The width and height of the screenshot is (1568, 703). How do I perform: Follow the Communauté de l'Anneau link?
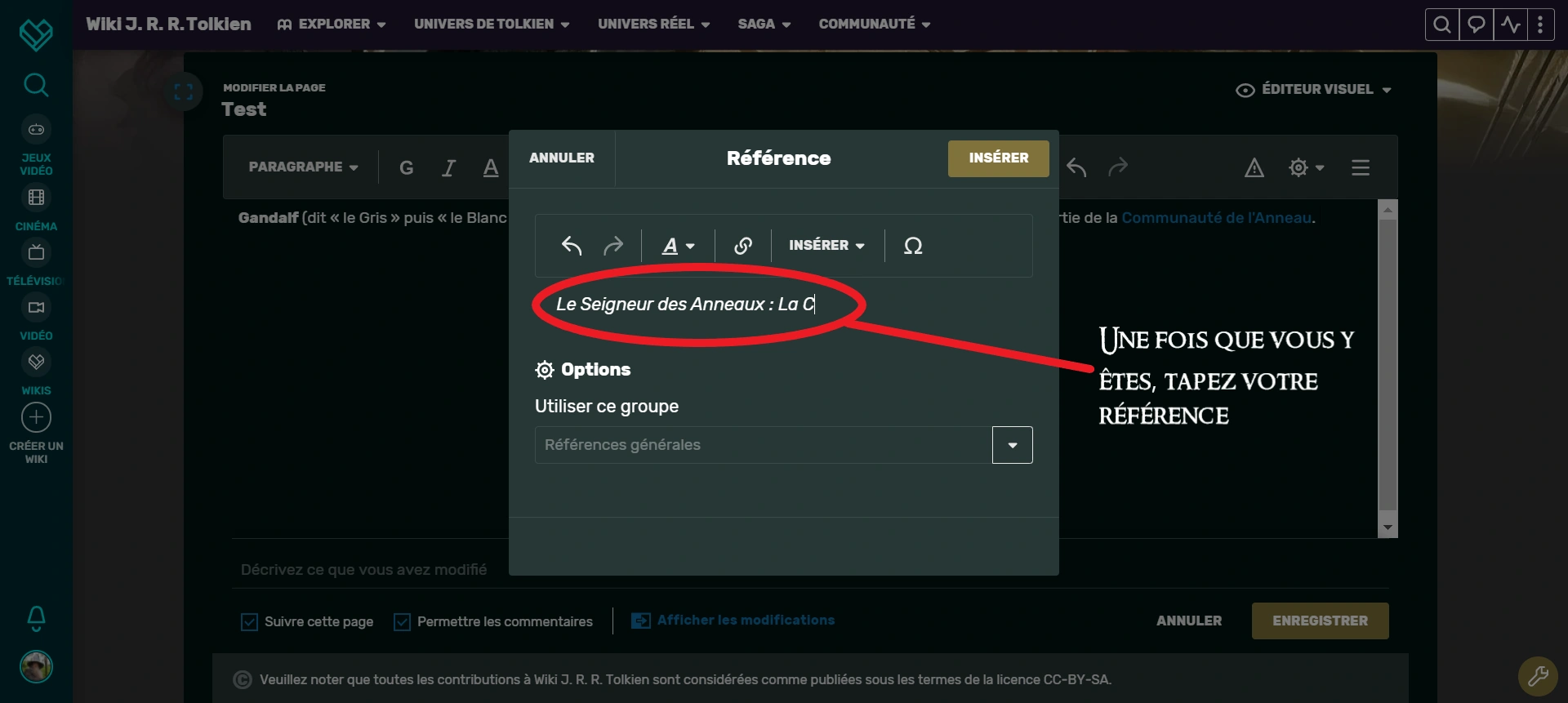point(1217,218)
